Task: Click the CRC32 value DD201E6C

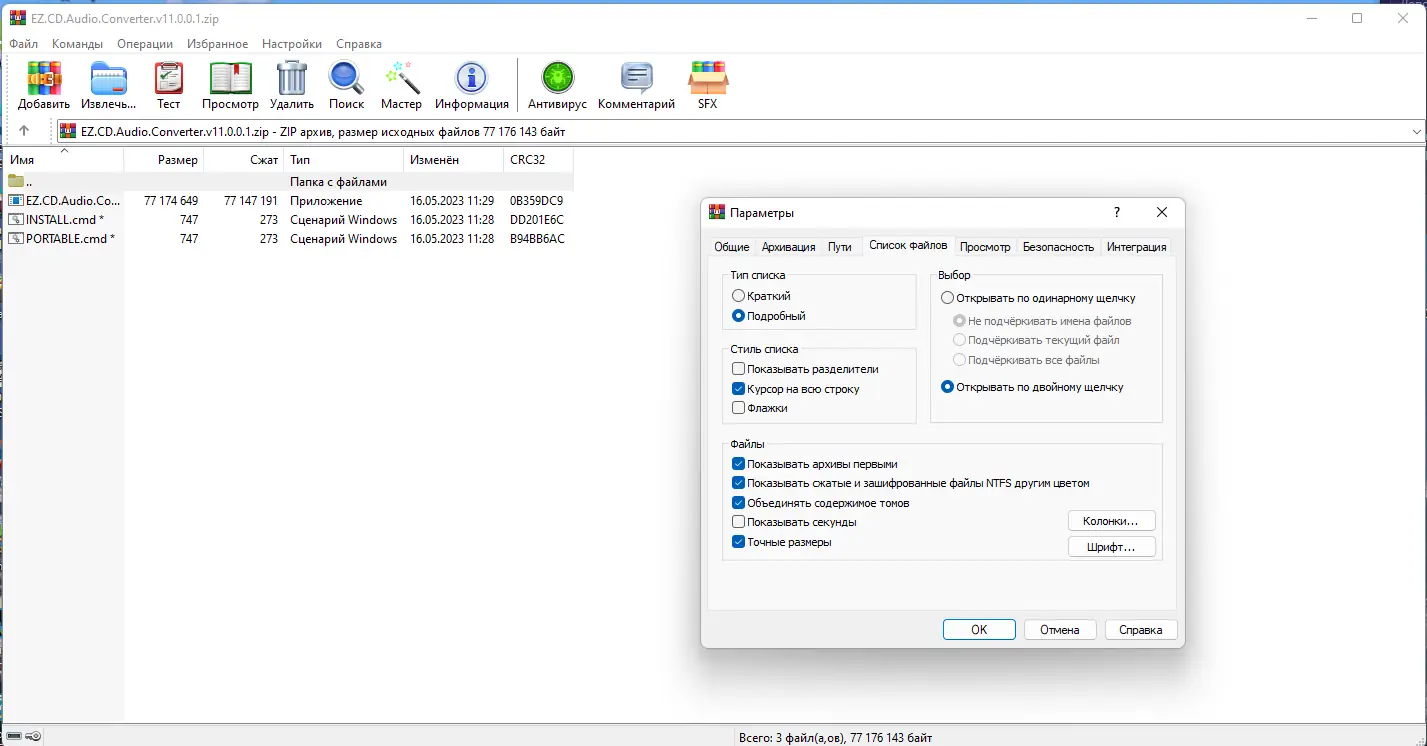Action: pos(537,219)
